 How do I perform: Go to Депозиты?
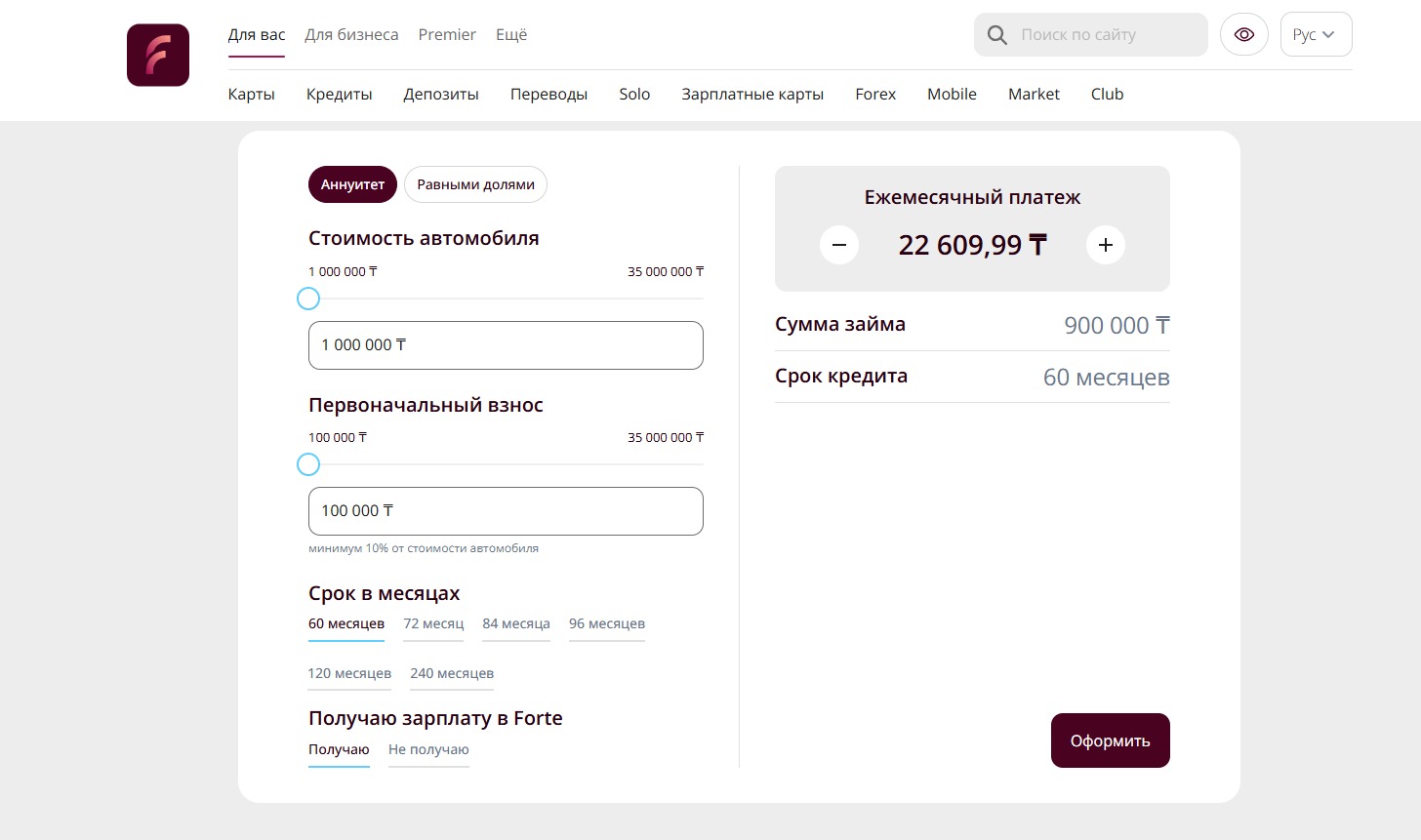(x=441, y=95)
